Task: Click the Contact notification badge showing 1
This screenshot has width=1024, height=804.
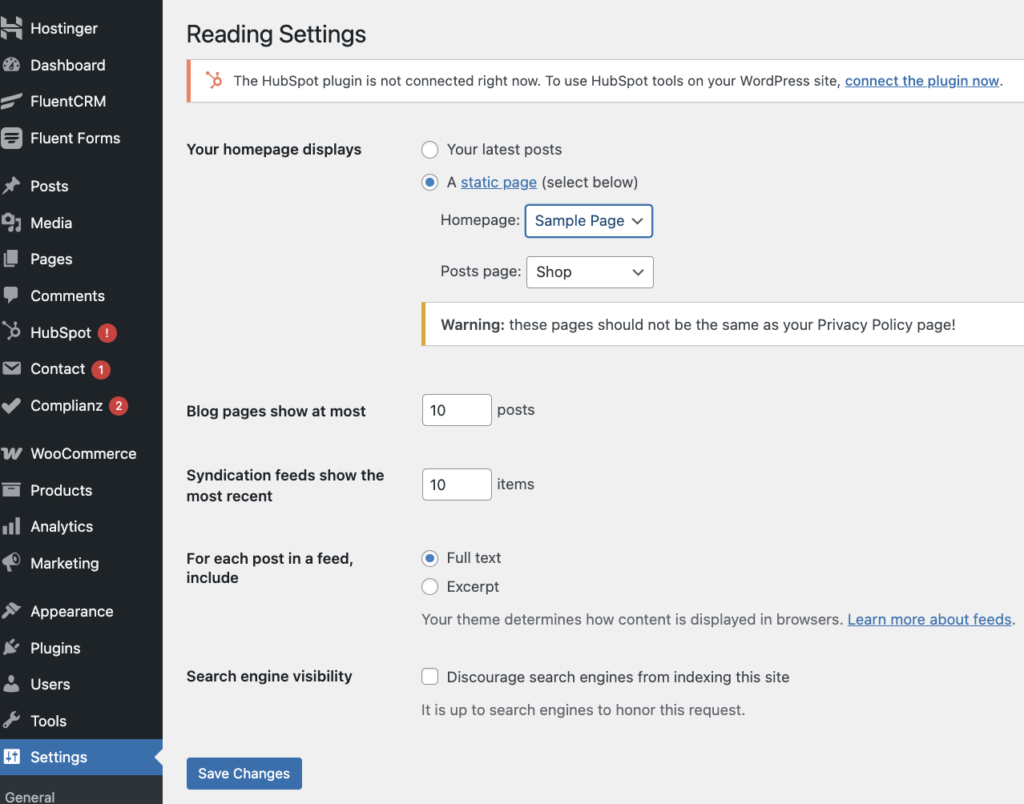Action: pyautogui.click(x=101, y=370)
